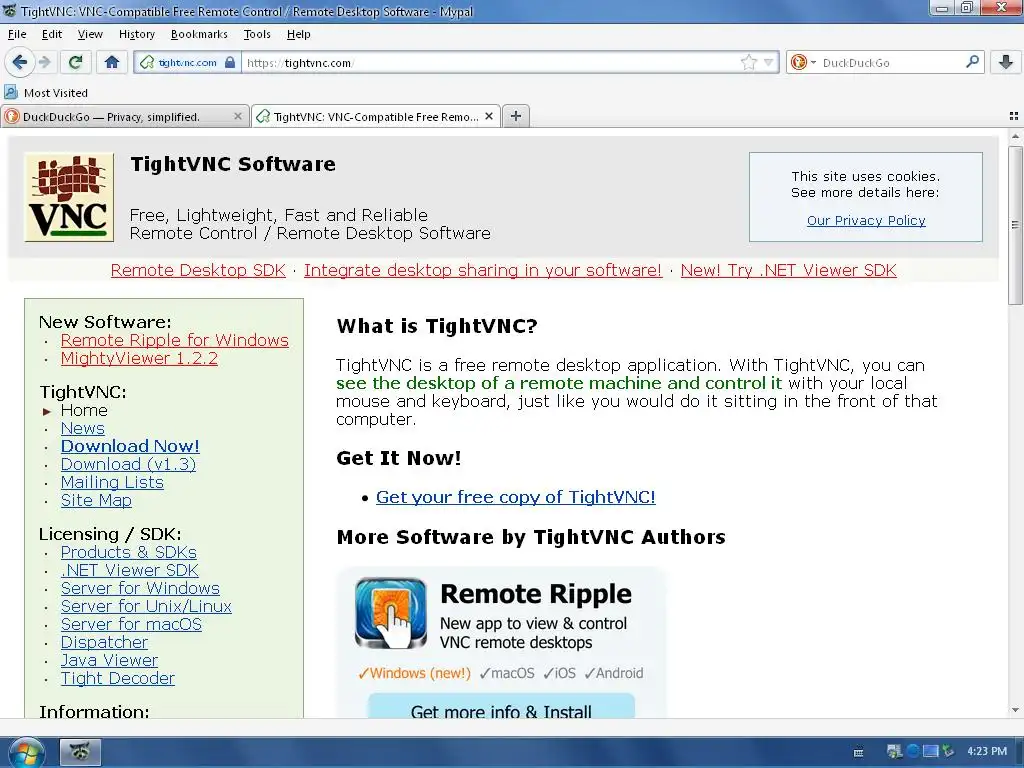Click the tab groups grid icon
Screen dimensions: 1024x768
(1014, 116)
